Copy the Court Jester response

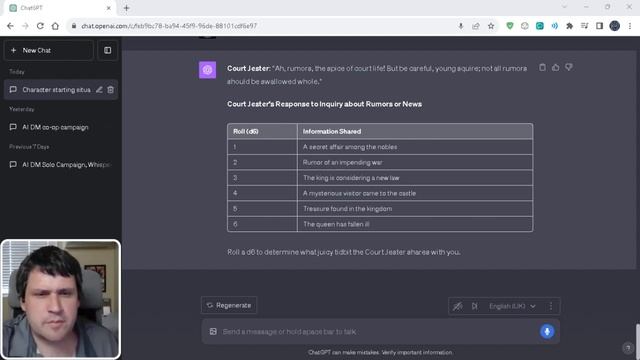point(542,67)
